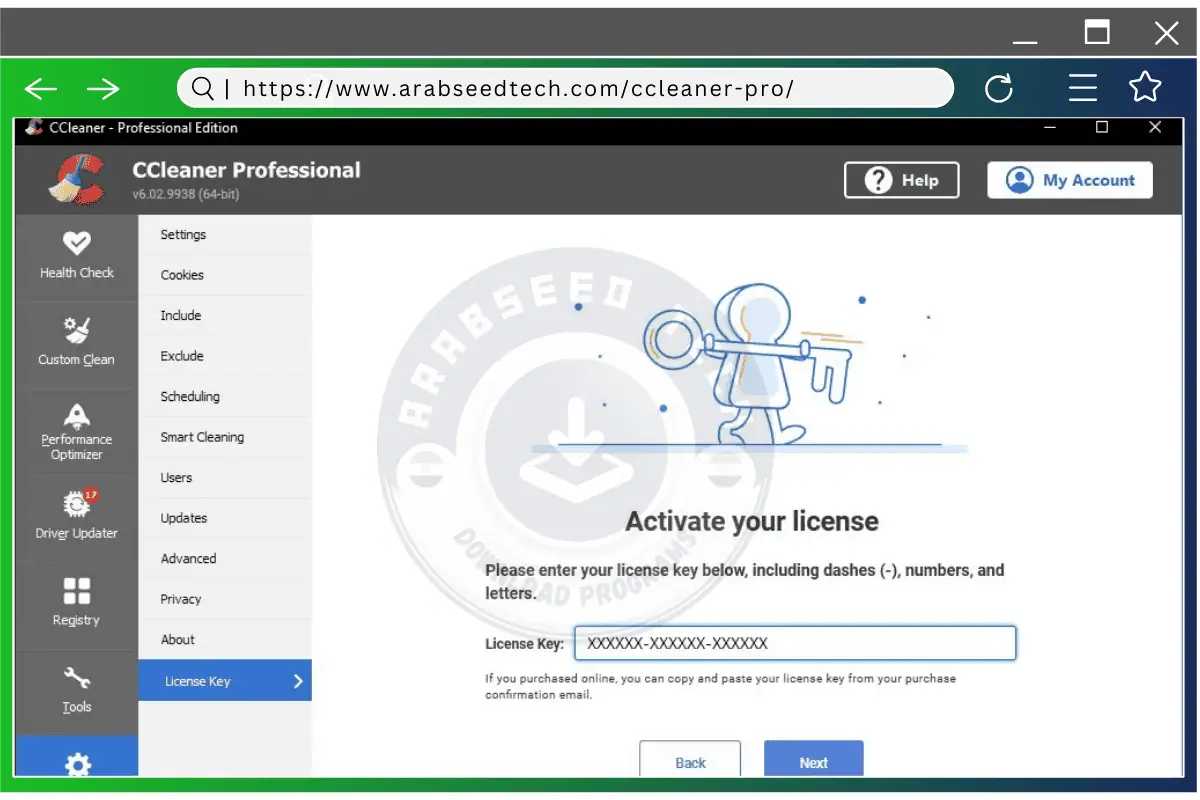Navigate back with the browser arrow

(40, 88)
